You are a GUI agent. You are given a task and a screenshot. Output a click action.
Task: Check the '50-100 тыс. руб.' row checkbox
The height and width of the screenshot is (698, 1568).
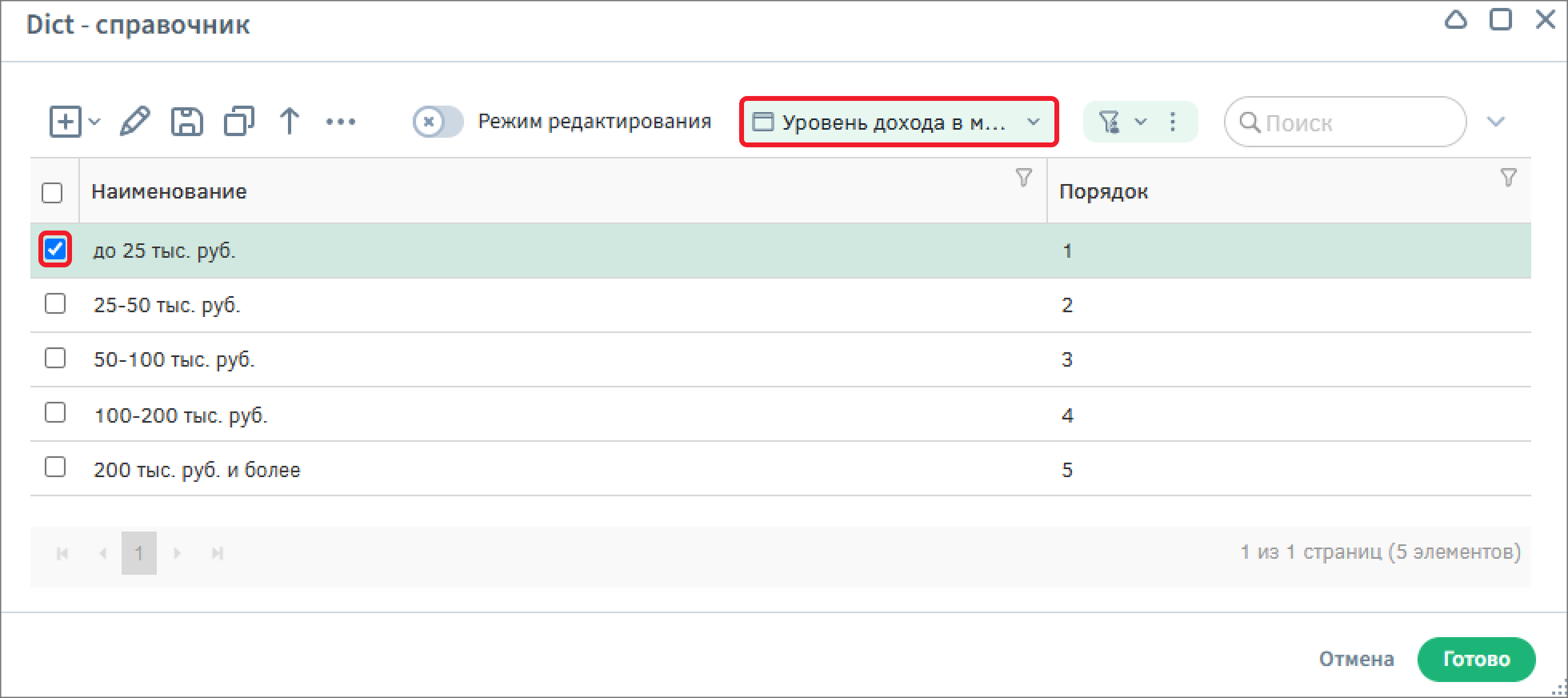(55, 358)
